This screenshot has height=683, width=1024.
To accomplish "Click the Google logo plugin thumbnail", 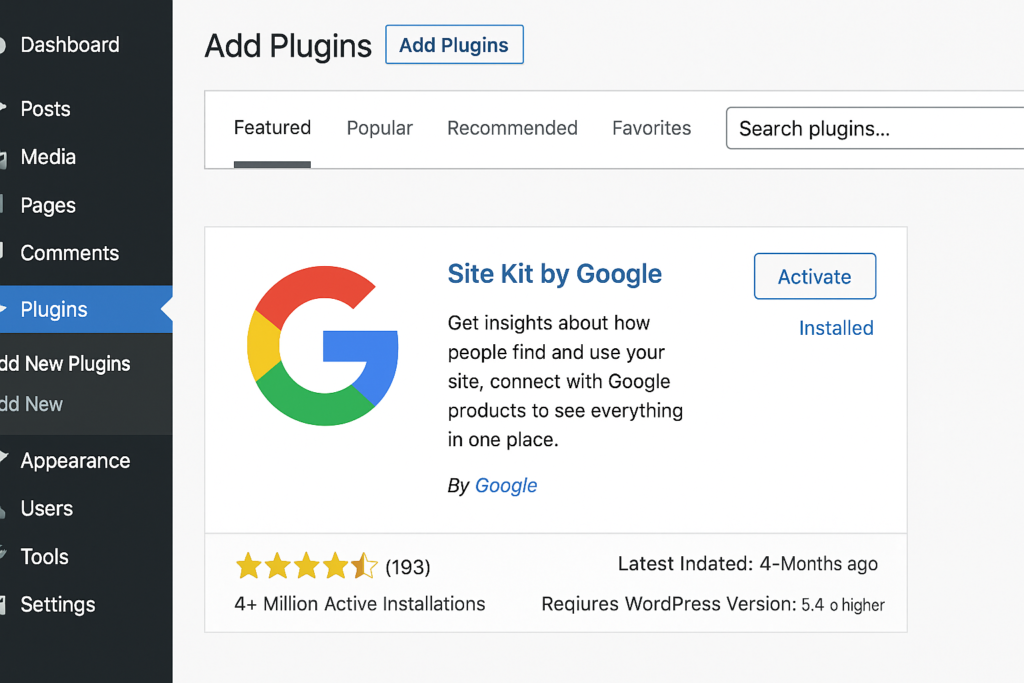I will click(322, 345).
